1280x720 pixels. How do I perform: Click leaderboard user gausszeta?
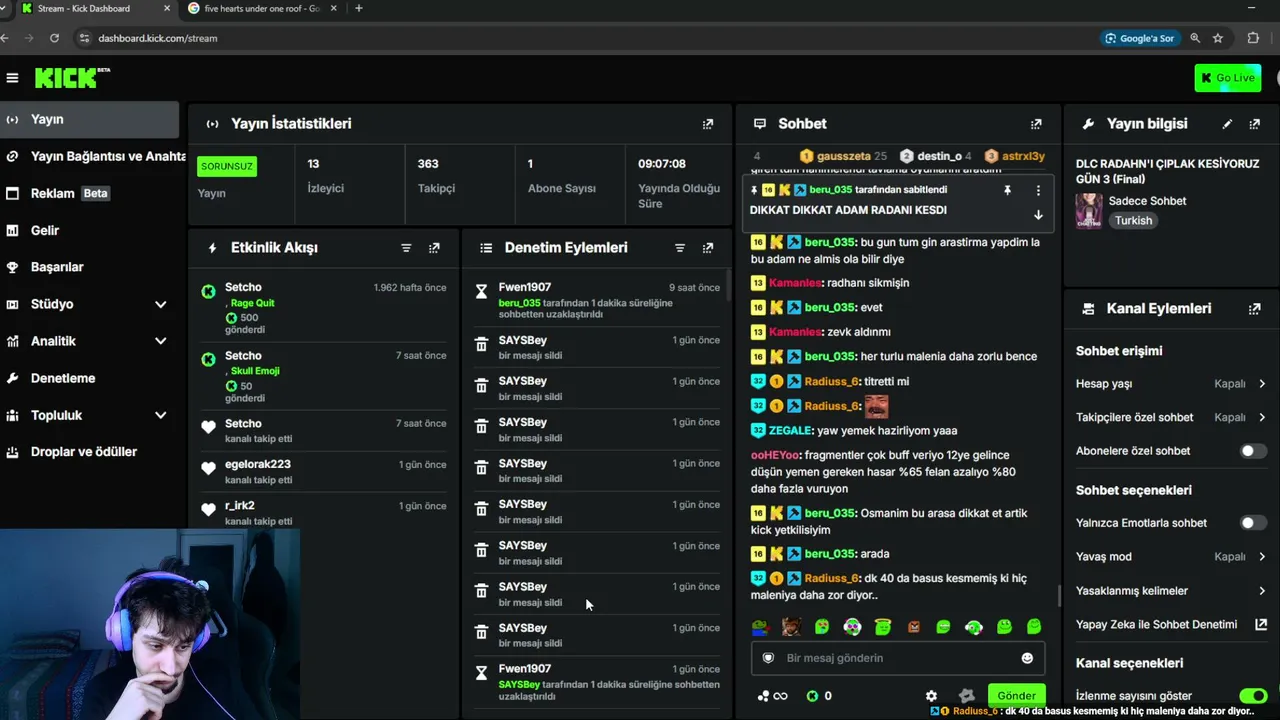click(x=844, y=156)
